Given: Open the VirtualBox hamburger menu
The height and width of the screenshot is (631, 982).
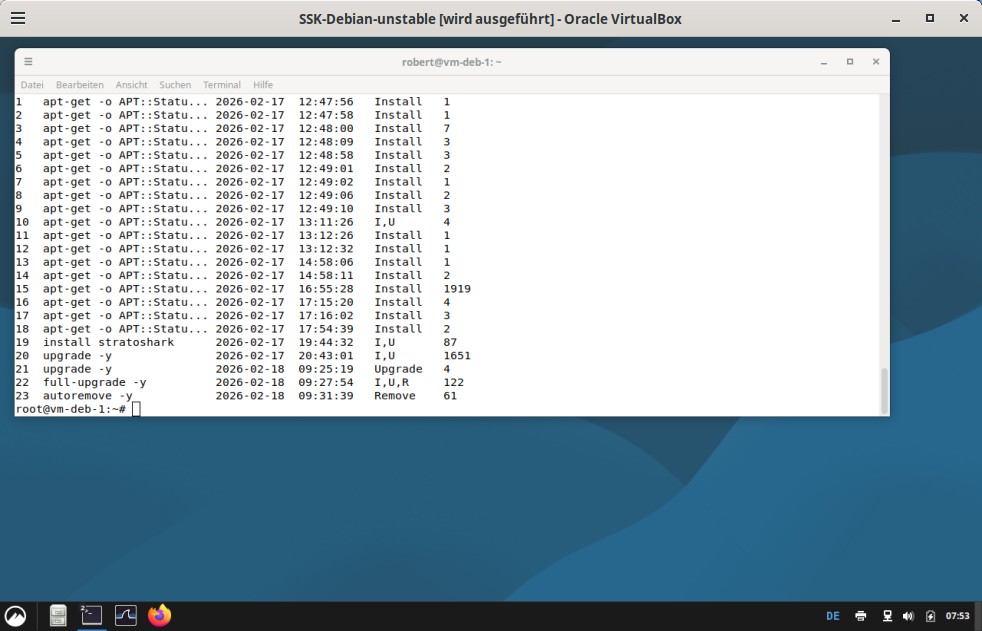Looking at the screenshot, I should [x=18, y=18].
